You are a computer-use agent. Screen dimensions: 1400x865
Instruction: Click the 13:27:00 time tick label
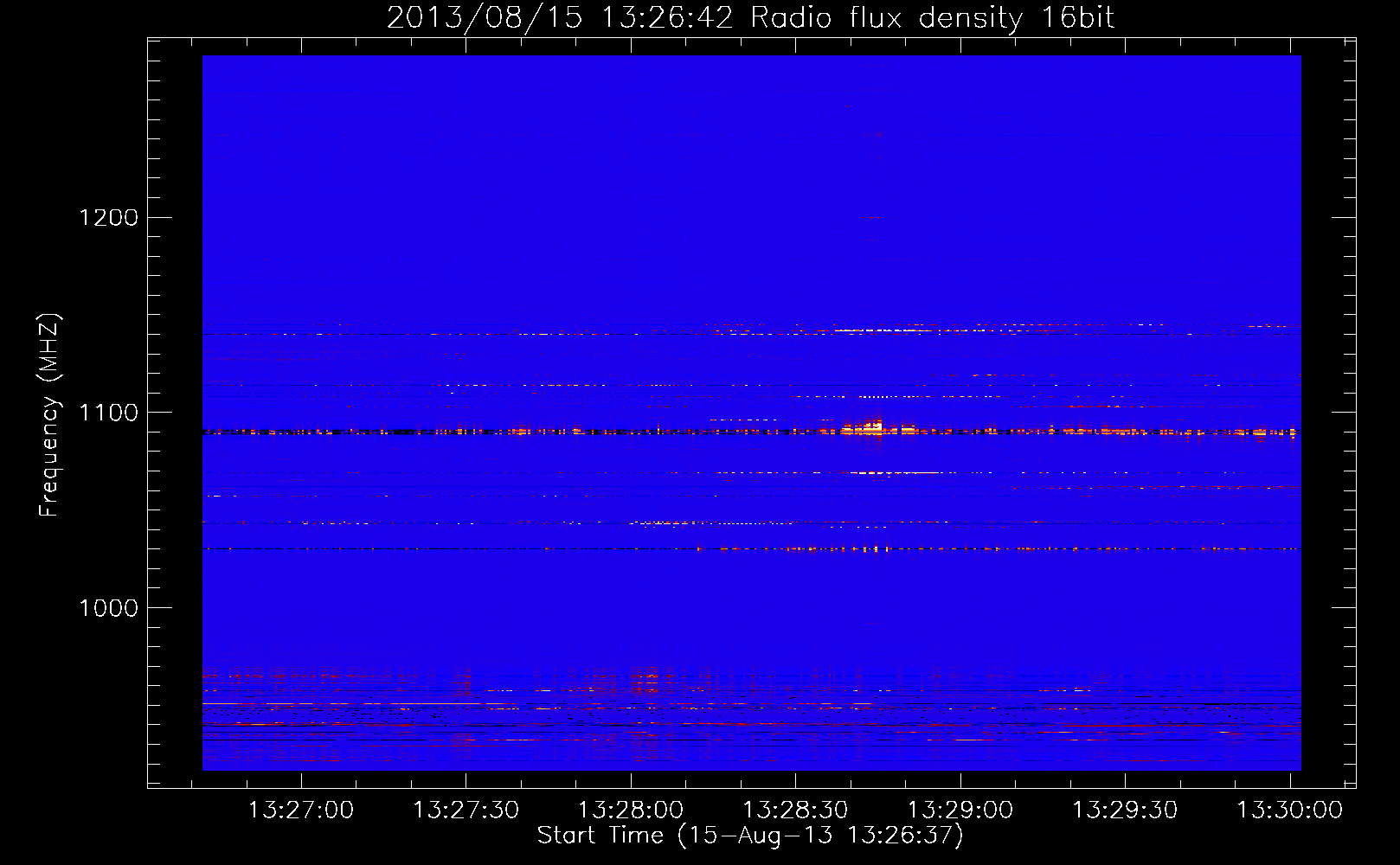coord(301,811)
